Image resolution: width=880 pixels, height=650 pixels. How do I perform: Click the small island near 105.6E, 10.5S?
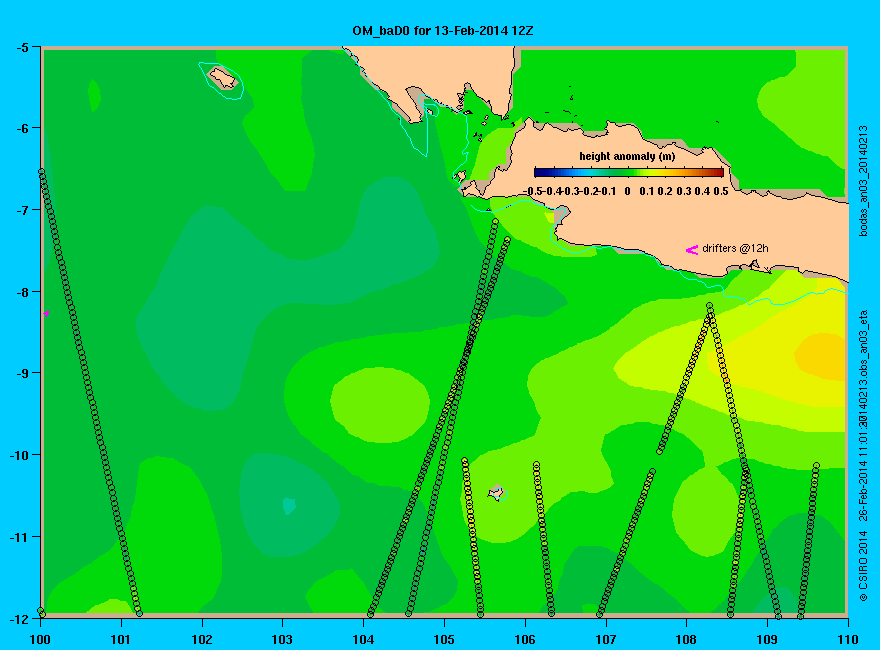coord(497,493)
